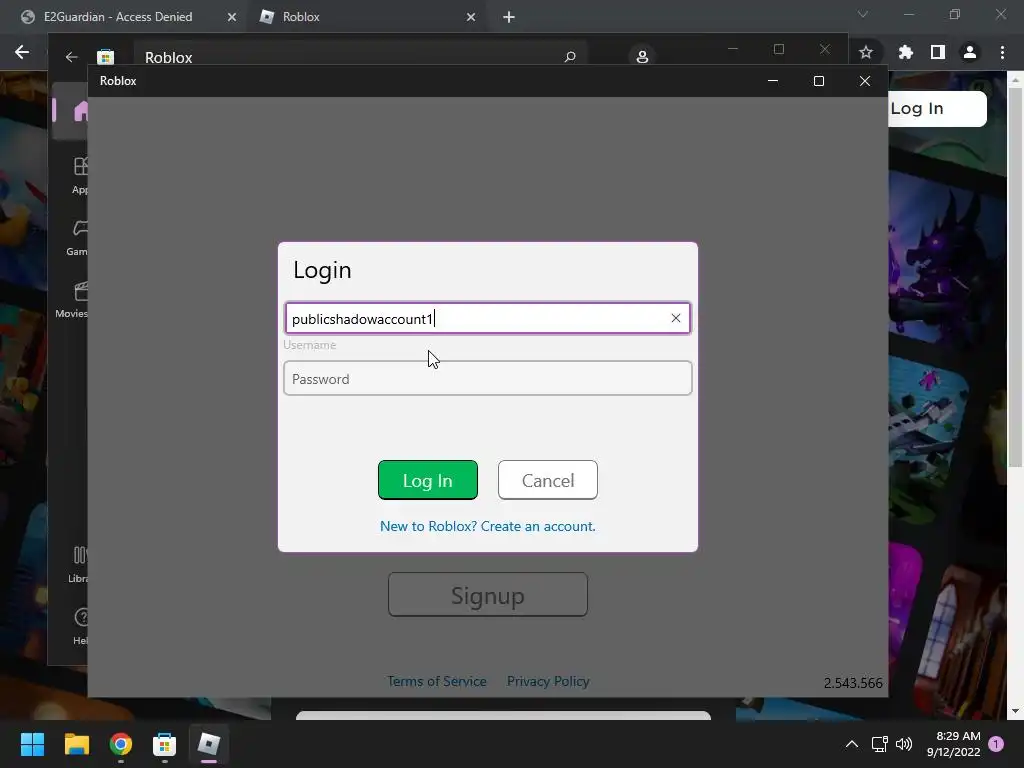Screen dimensions: 1024x768
Task: Clear the username field with X icon
Action: (x=676, y=318)
